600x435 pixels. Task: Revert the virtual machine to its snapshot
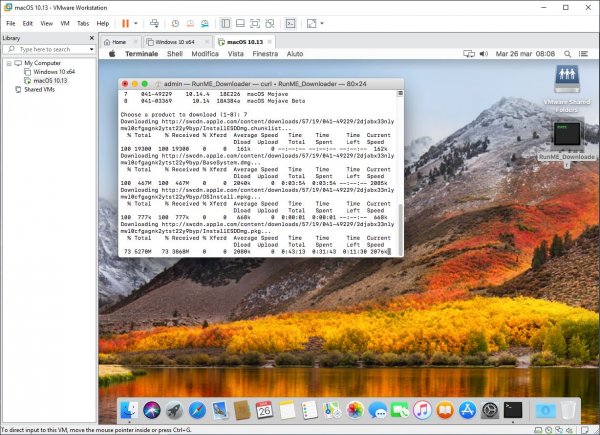click(190, 24)
